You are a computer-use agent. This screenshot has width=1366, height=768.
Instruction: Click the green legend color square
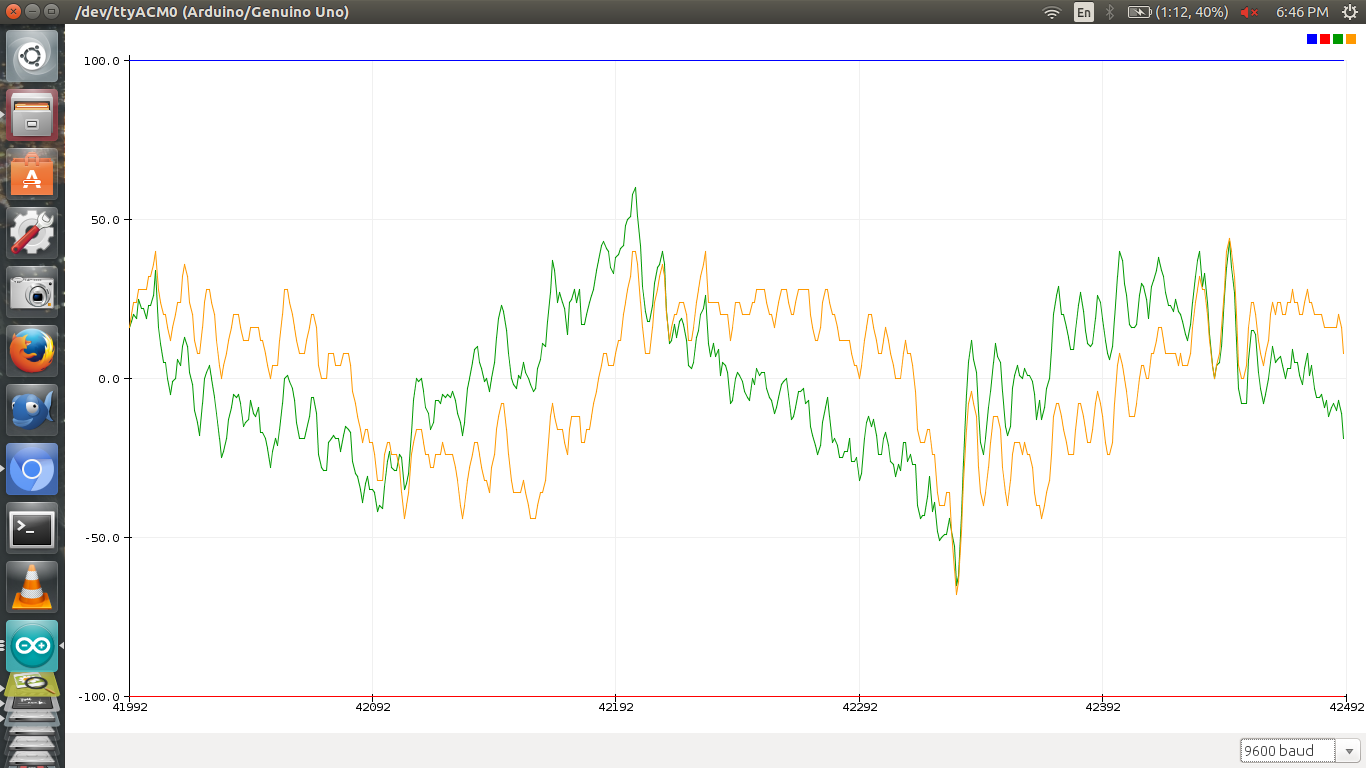(x=1338, y=39)
